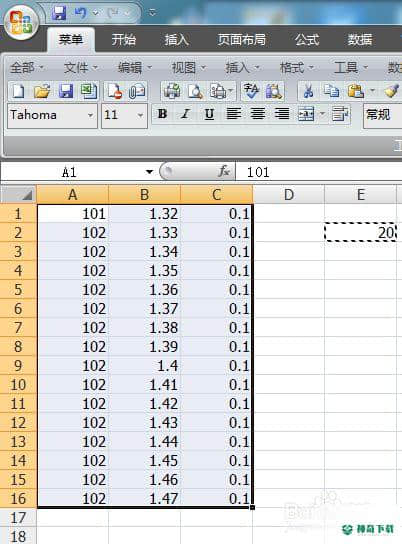Switch to the 开始 ribbon tab
Image resolution: width=402 pixels, height=544 pixels.
[123, 40]
